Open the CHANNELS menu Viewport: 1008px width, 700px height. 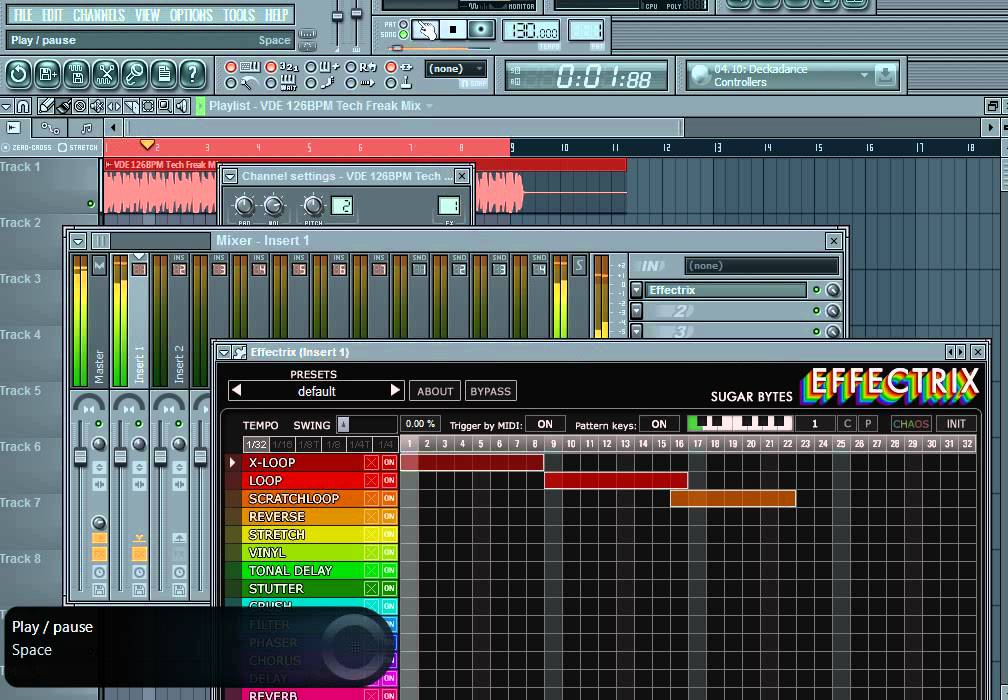point(99,15)
